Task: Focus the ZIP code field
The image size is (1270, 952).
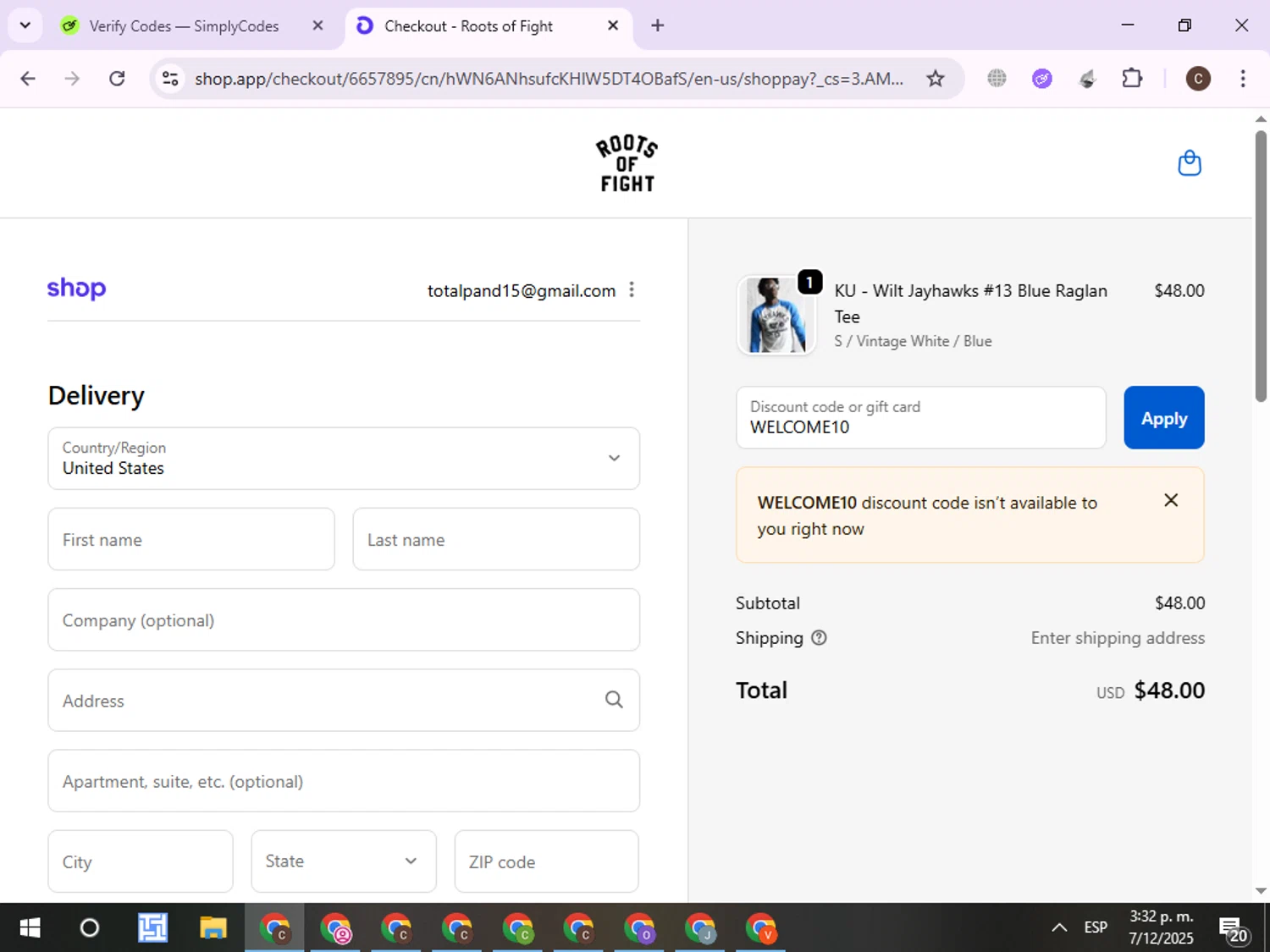Action: (x=547, y=861)
